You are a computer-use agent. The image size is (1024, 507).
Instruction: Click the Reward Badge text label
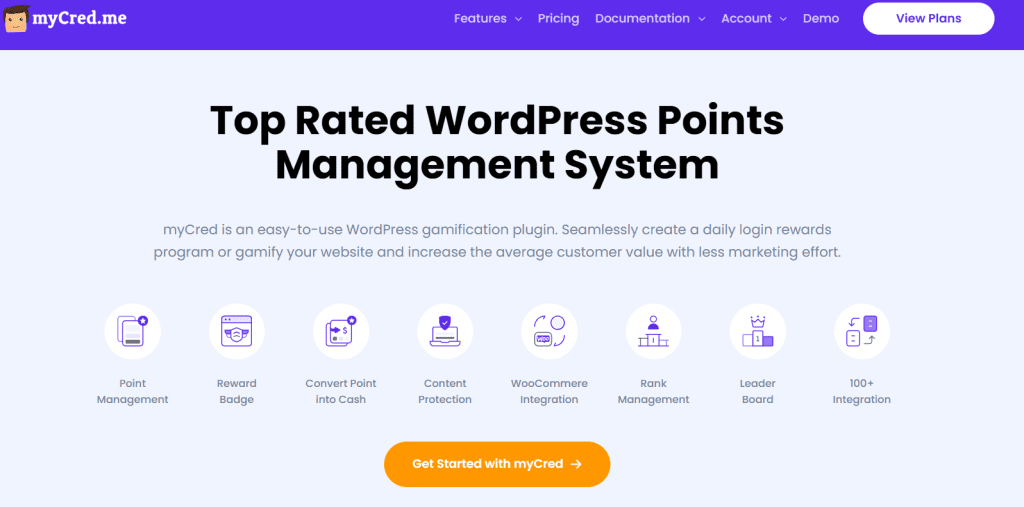[x=236, y=391]
